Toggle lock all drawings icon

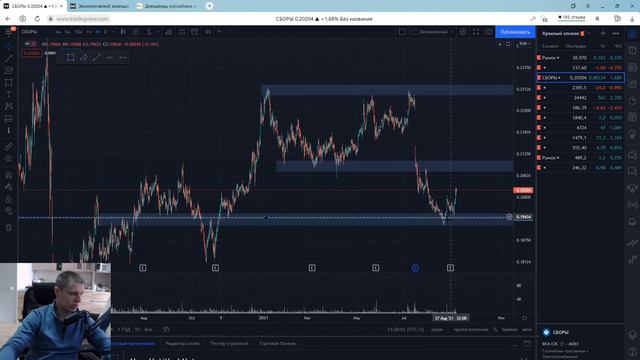pos(9,199)
